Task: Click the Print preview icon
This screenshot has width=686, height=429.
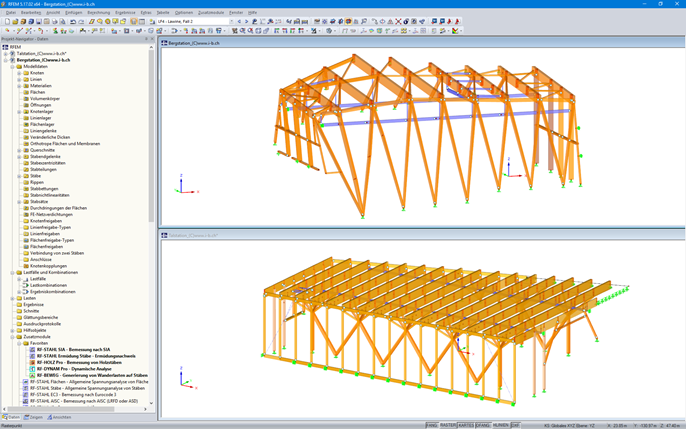Action: click(63, 21)
